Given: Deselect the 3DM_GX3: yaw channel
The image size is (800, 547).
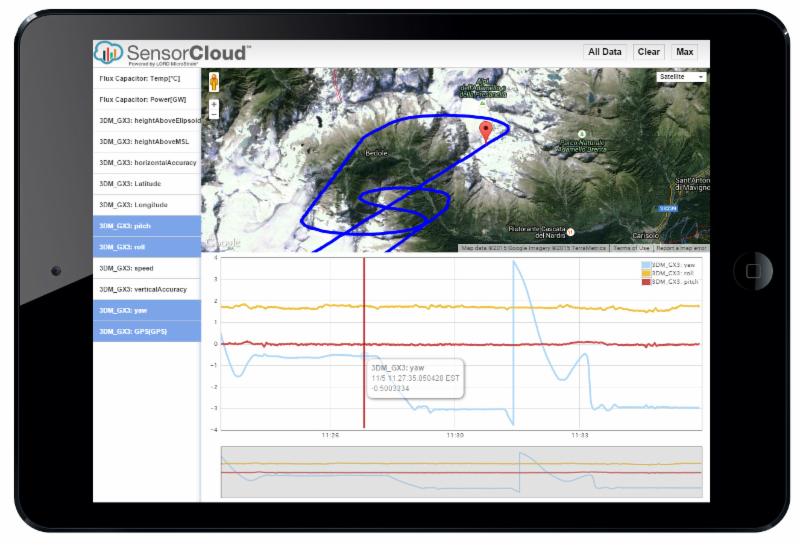Looking at the screenshot, I should pos(147,310).
